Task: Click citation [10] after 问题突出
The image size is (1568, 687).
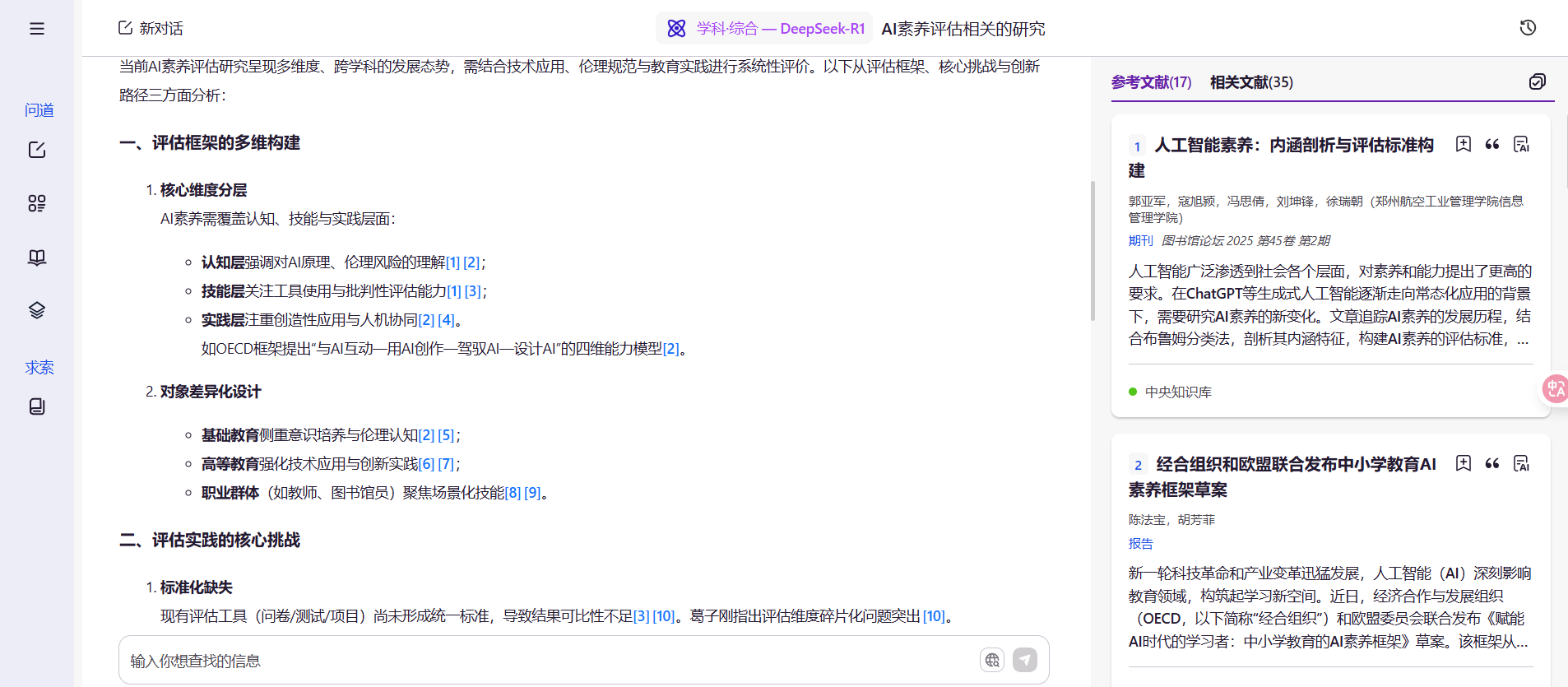Action: 933,616
